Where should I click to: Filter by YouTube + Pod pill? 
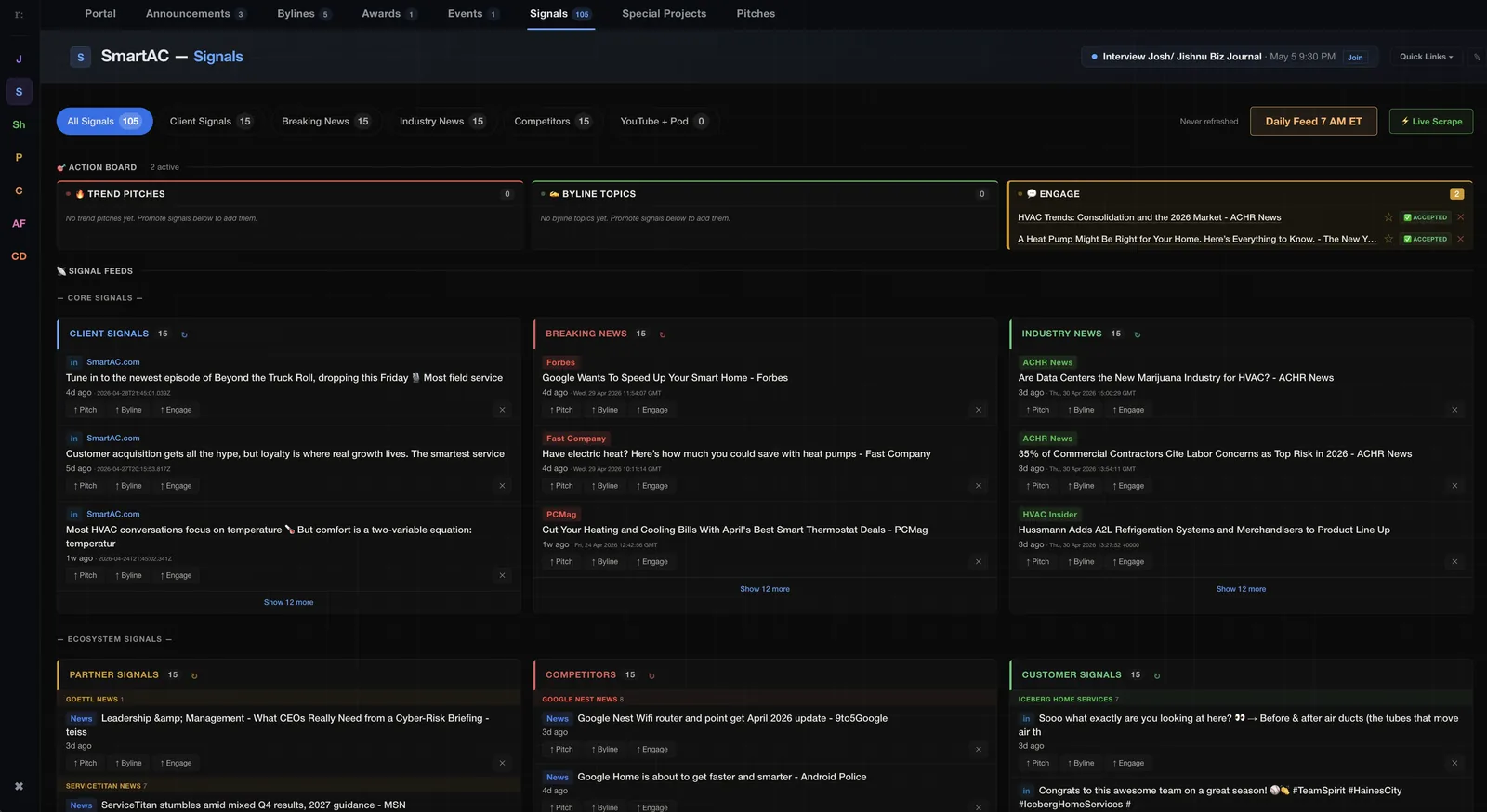(x=664, y=122)
